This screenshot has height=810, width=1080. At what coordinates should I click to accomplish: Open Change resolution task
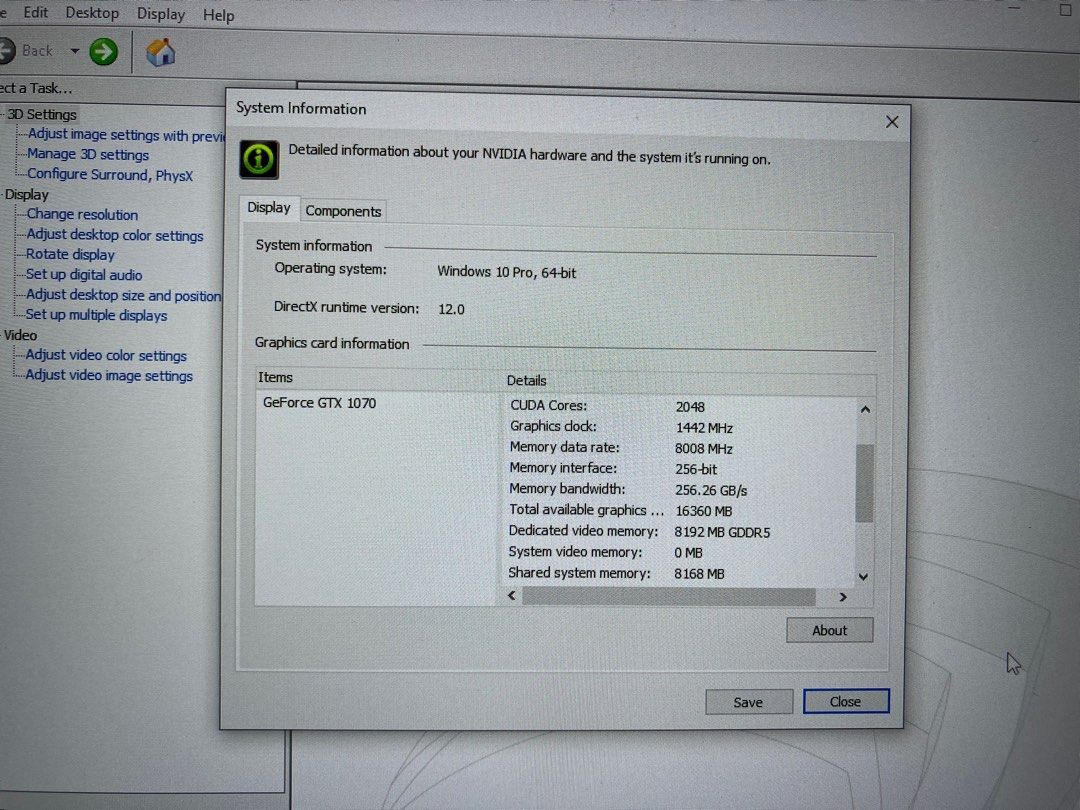(x=82, y=215)
